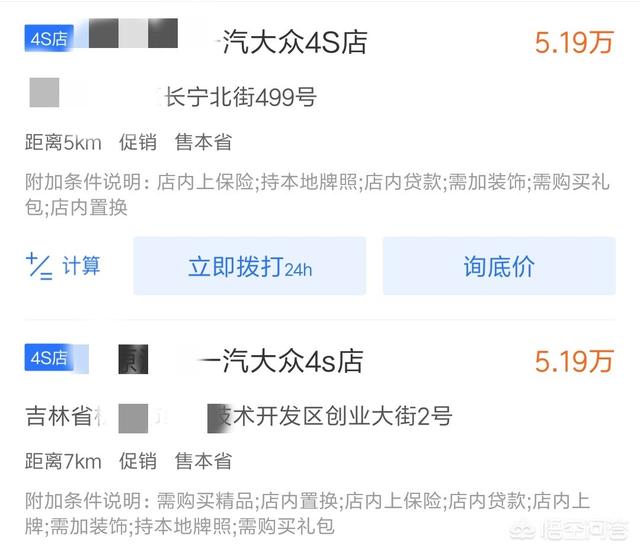Screen dimensions: 640x552
Task: Open the 计算 price calculator label
Action: (81, 266)
